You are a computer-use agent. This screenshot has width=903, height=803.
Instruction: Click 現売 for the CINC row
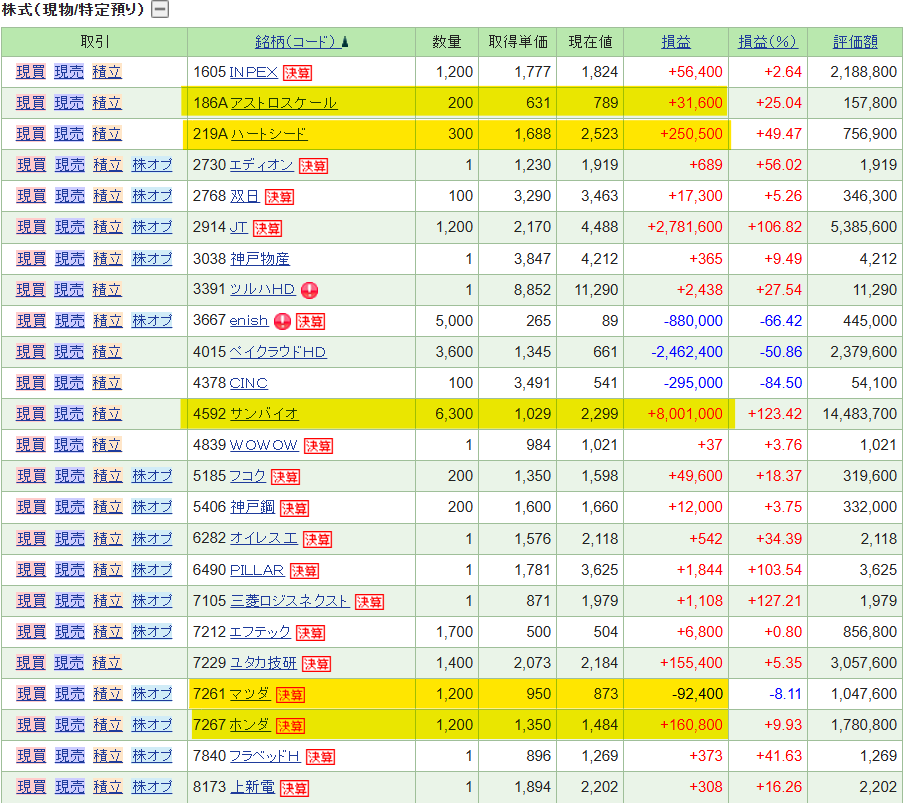point(69,383)
